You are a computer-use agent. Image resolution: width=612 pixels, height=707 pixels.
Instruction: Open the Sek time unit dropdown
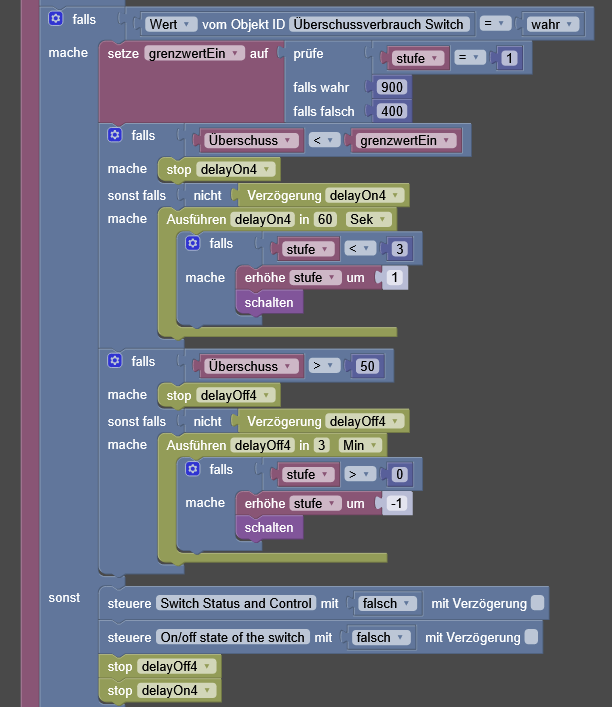pyautogui.click(x=368, y=220)
